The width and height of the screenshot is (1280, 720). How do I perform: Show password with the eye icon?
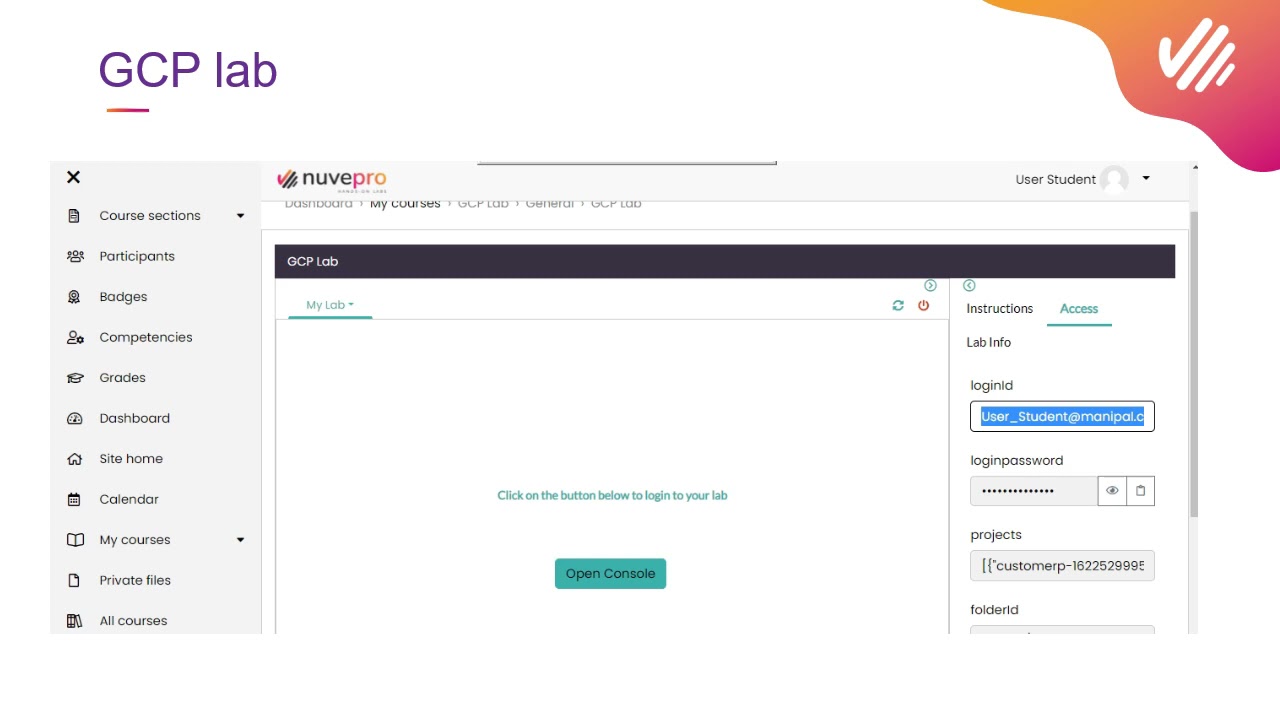(1112, 491)
